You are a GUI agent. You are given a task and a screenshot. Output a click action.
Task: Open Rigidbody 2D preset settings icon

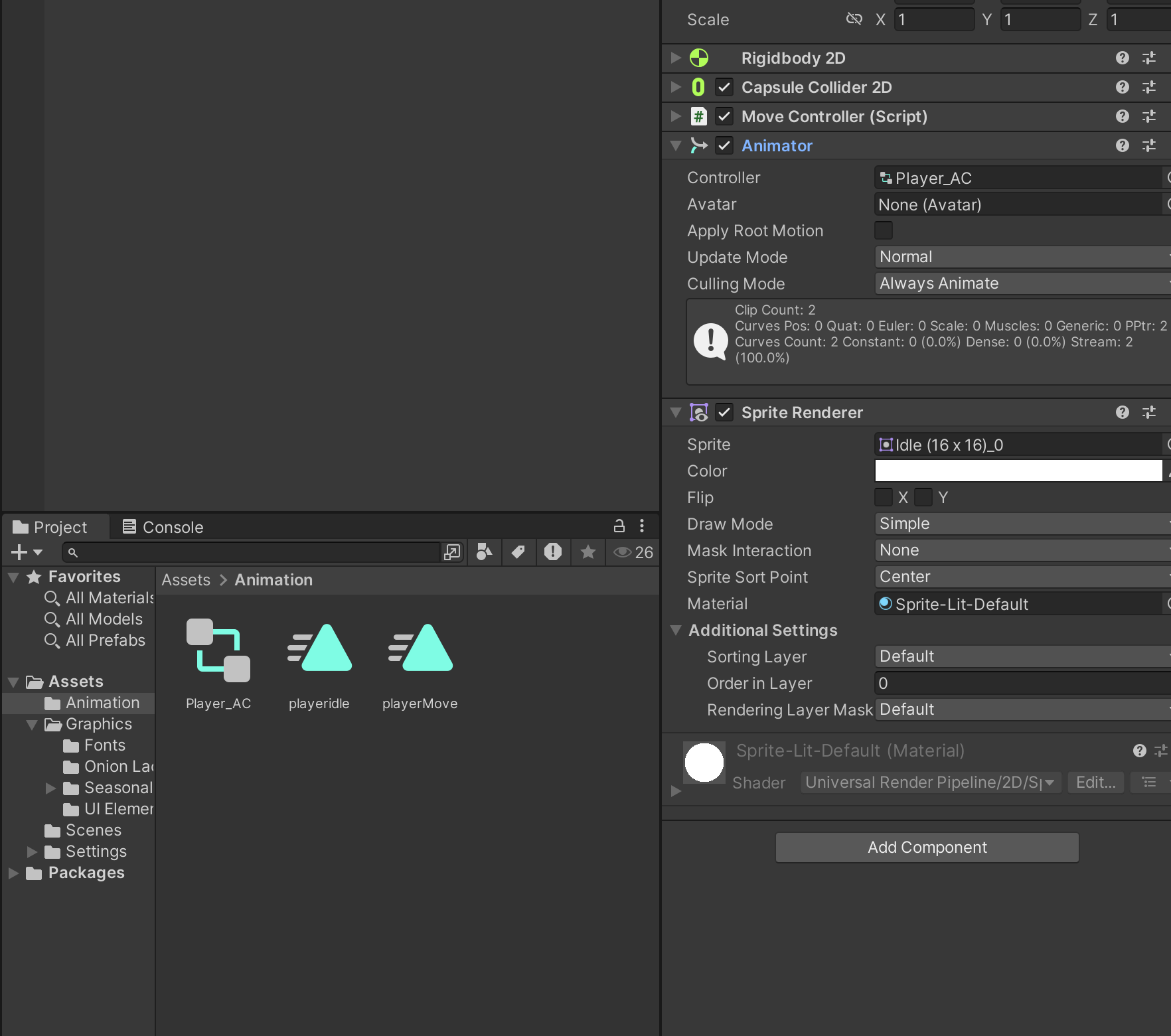pyautogui.click(x=1149, y=58)
